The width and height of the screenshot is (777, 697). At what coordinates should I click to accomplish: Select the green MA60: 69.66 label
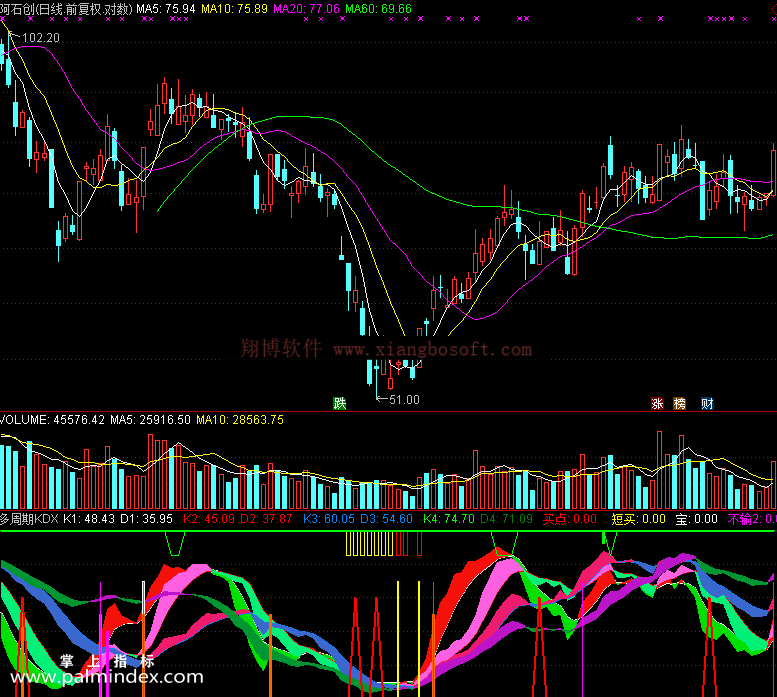pos(377,8)
